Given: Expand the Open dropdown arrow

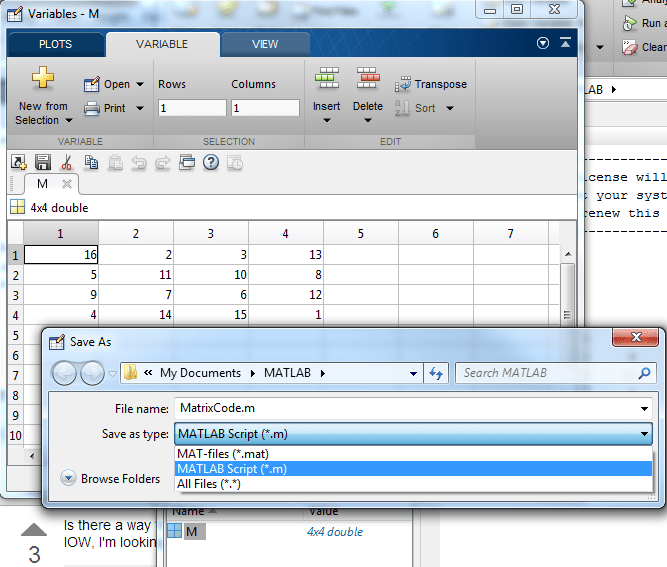Looking at the screenshot, I should click(x=140, y=84).
